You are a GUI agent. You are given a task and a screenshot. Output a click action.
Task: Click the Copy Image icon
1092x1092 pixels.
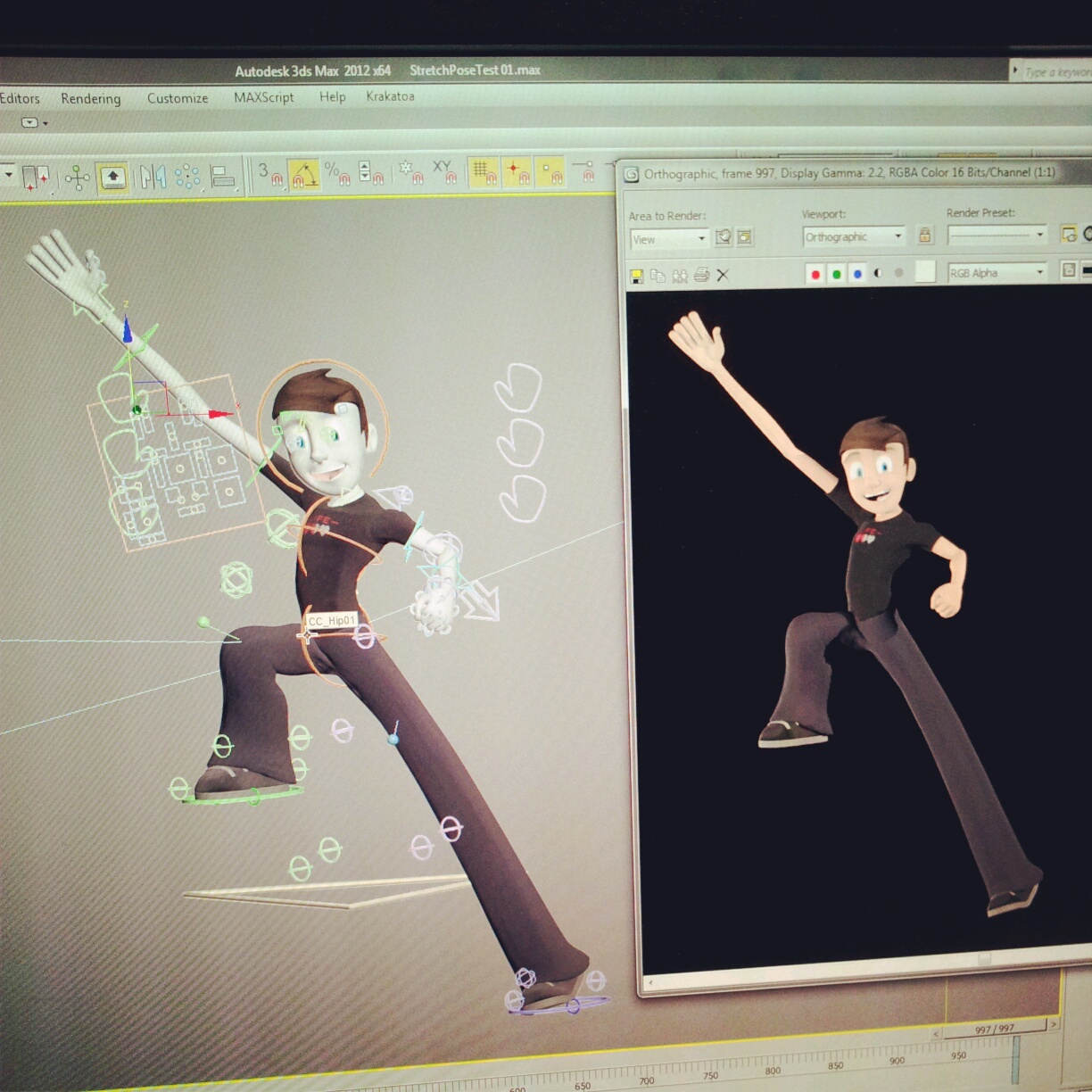click(658, 276)
